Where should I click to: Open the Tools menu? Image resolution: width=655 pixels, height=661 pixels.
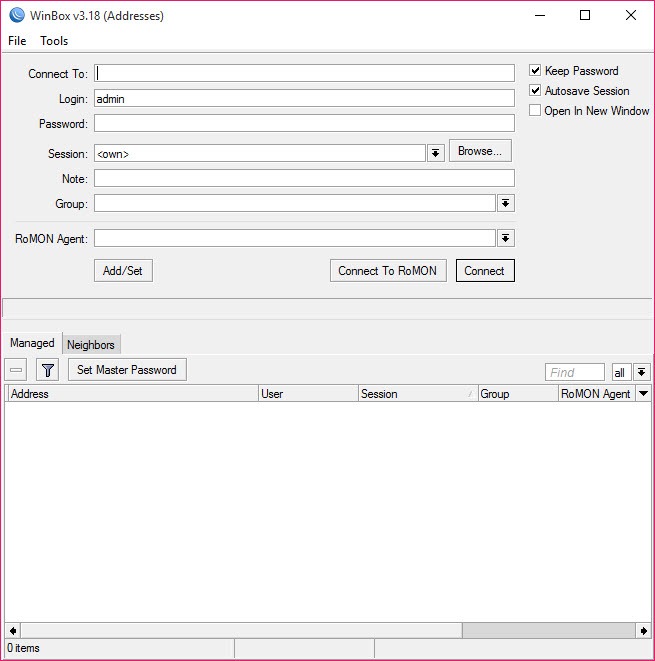pos(54,41)
